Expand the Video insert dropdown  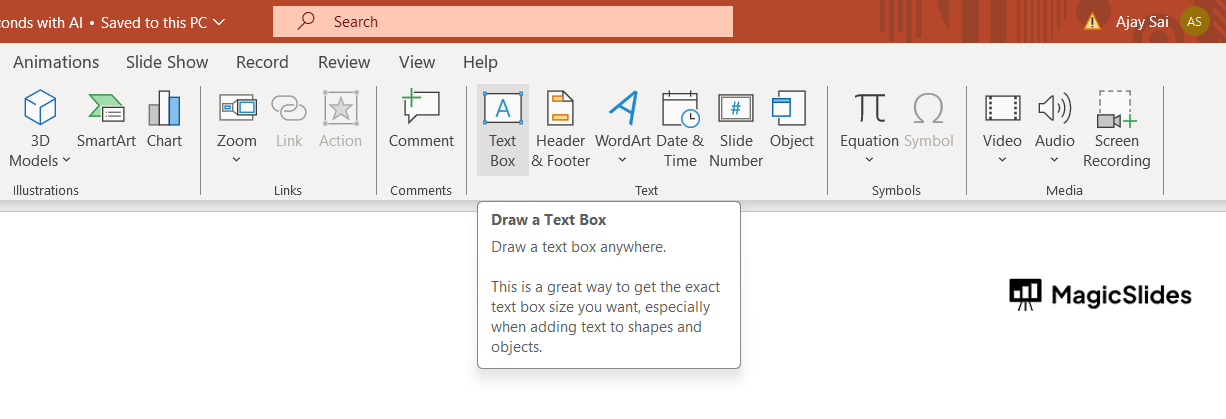[x=1002, y=160]
